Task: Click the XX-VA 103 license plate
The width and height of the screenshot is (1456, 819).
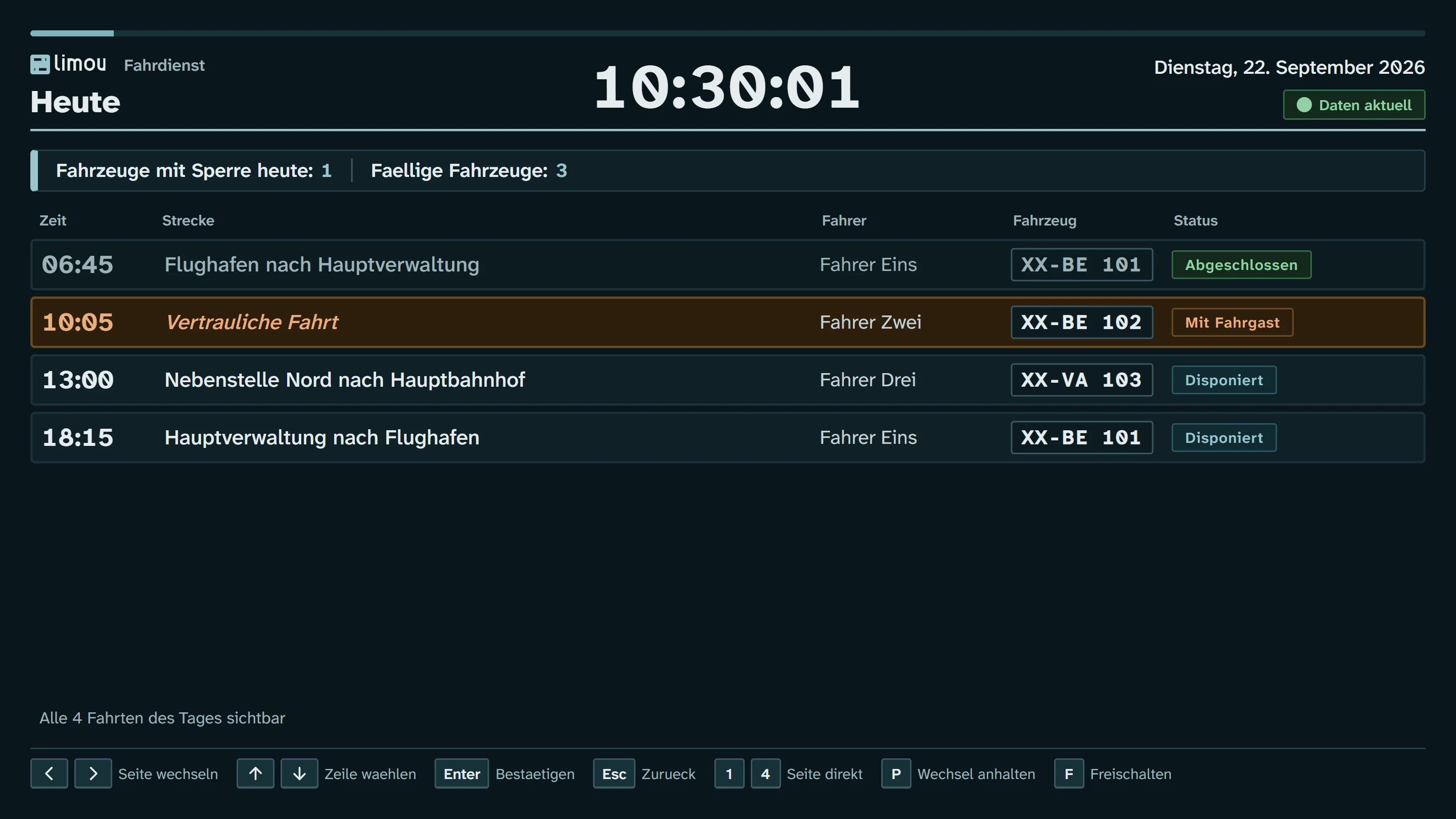Action: pos(1082,380)
